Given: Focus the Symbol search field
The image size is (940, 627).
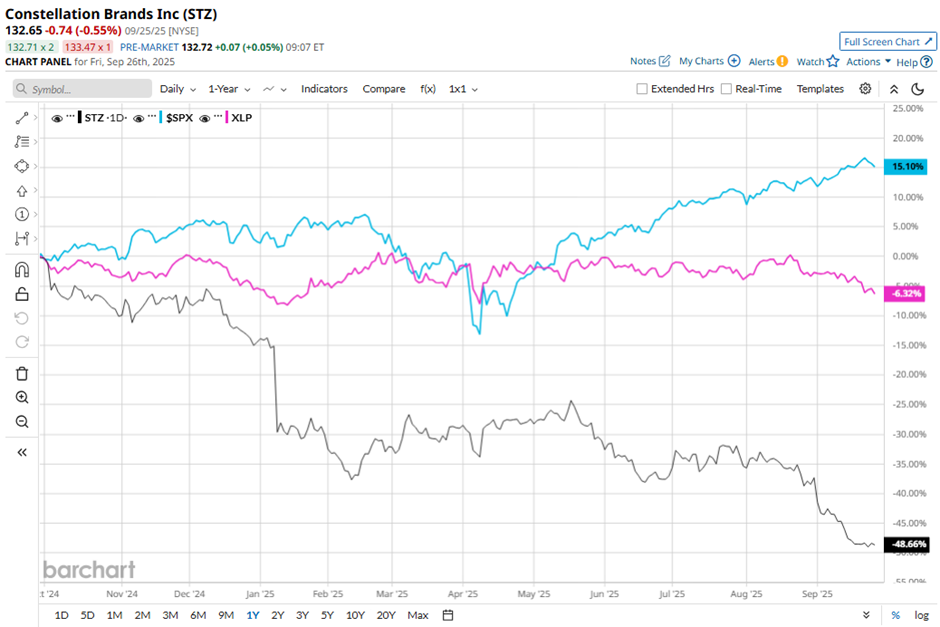Looking at the screenshot, I should 82,89.
